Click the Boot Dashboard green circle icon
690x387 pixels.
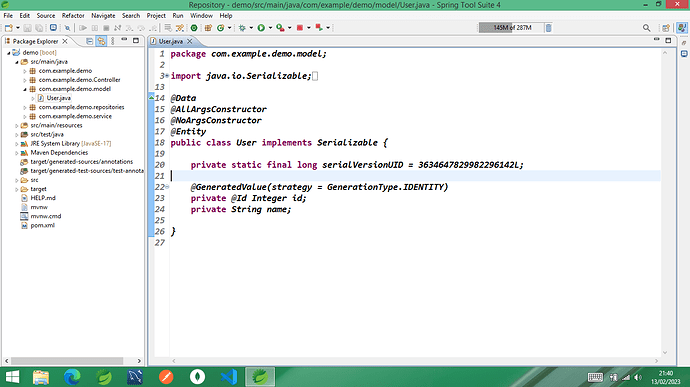pyautogui.click(x=194, y=28)
